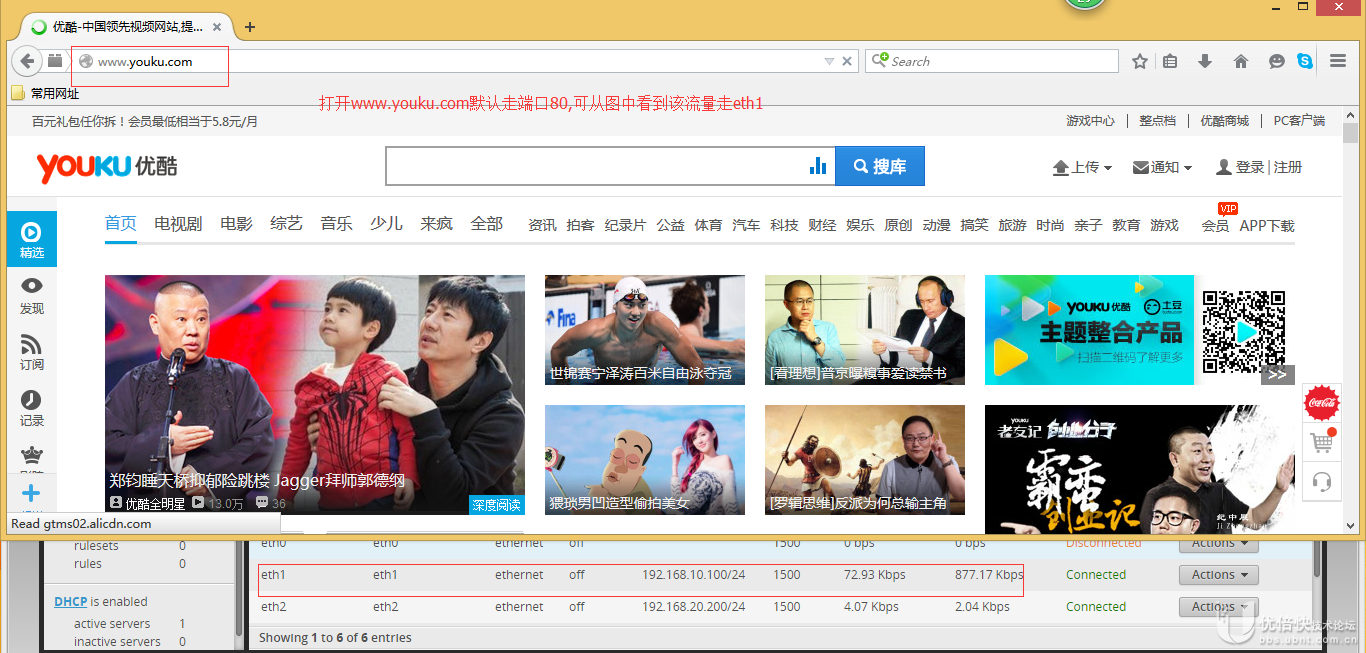Open the Downloads arrow icon
This screenshot has width=1366, height=653.
[x=1205, y=61]
